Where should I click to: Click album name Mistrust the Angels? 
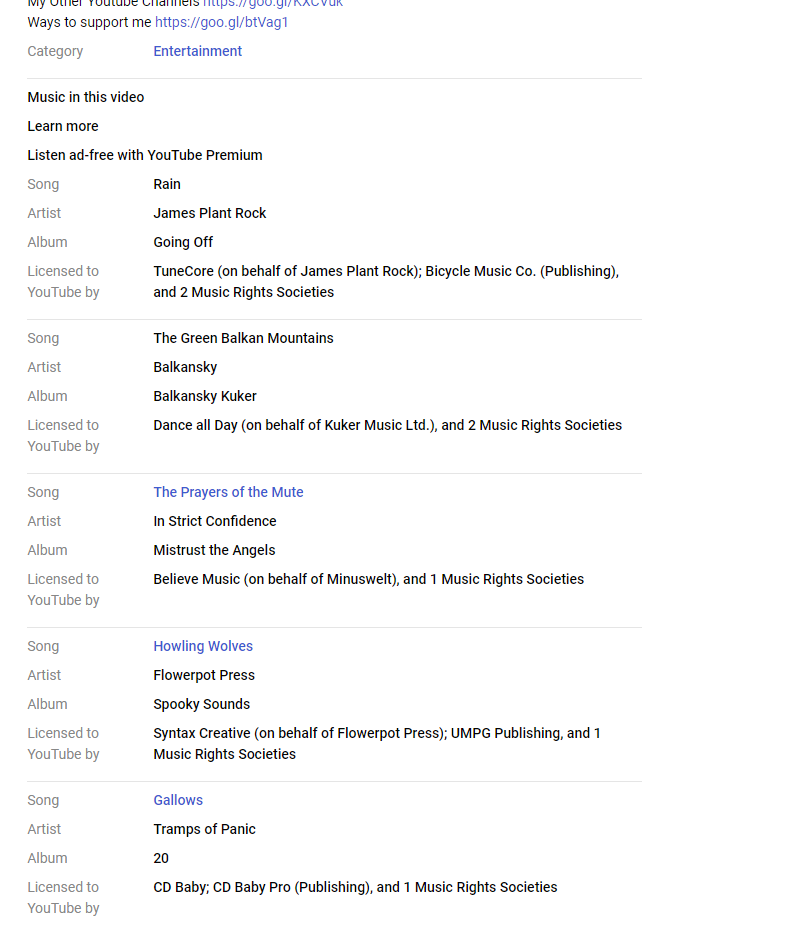pyautogui.click(x=214, y=550)
